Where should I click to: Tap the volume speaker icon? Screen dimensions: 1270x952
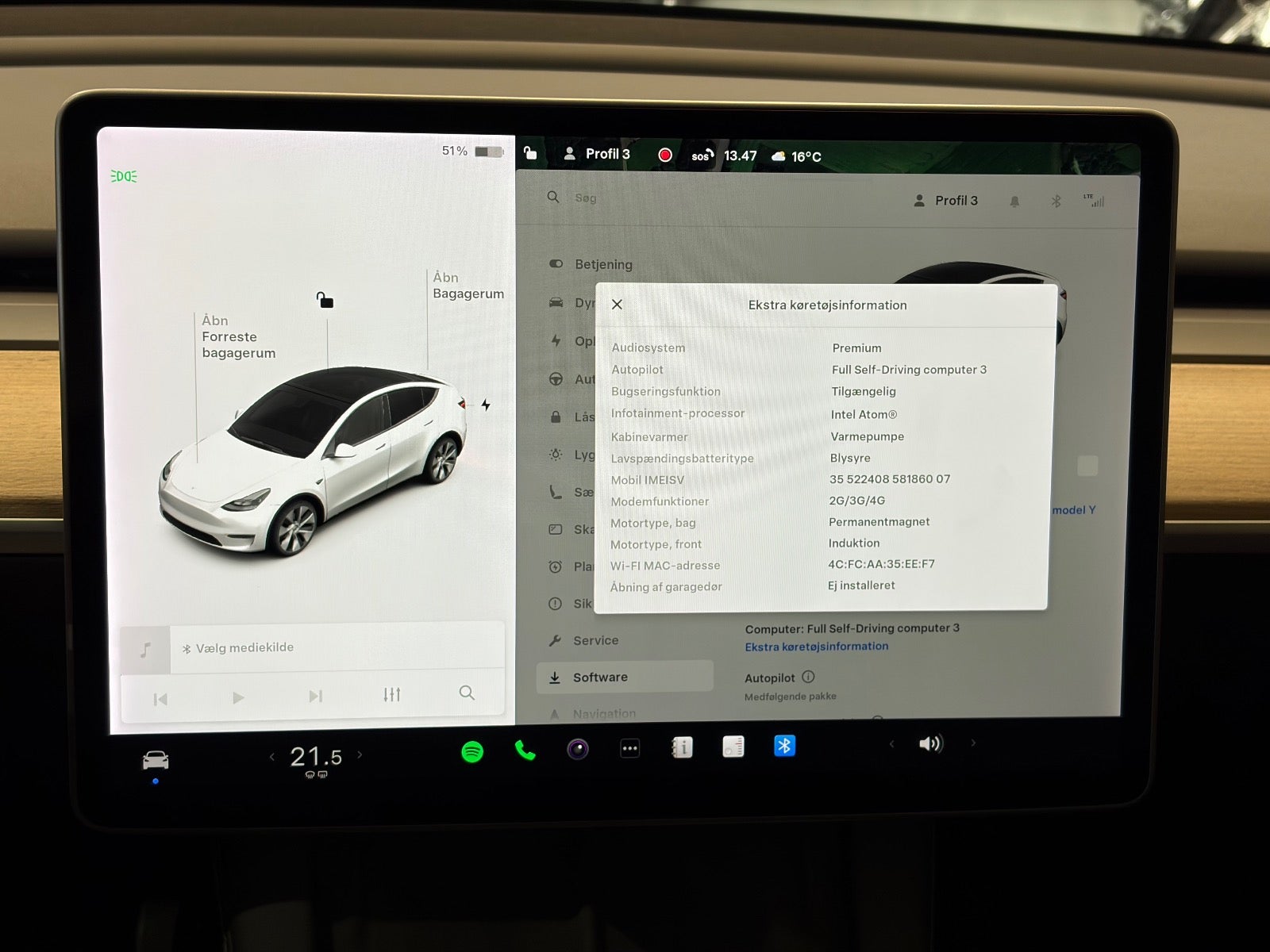930,743
